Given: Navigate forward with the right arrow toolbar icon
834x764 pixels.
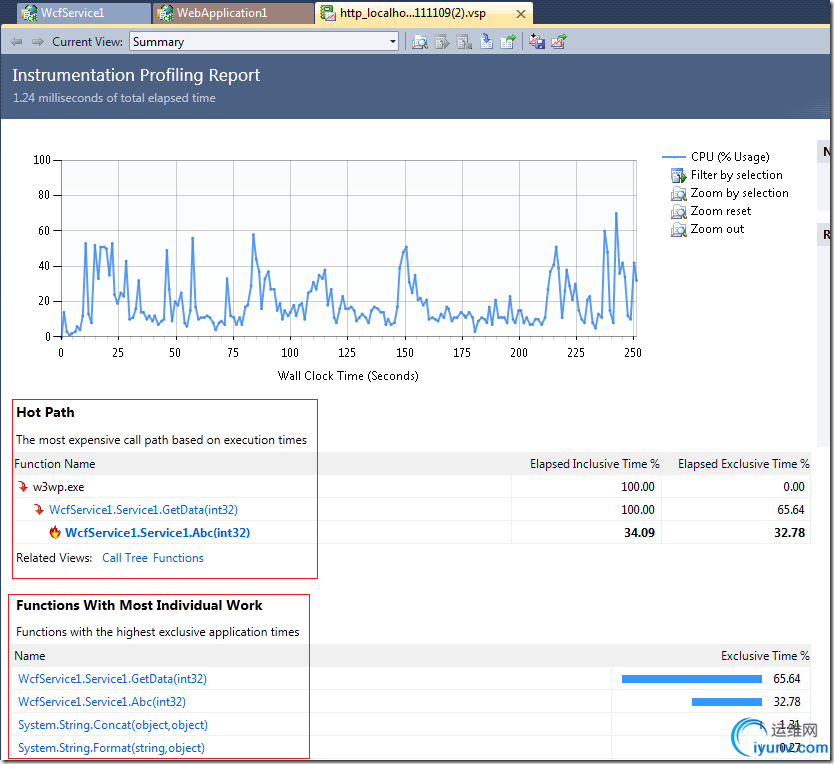Looking at the screenshot, I should click(37, 41).
